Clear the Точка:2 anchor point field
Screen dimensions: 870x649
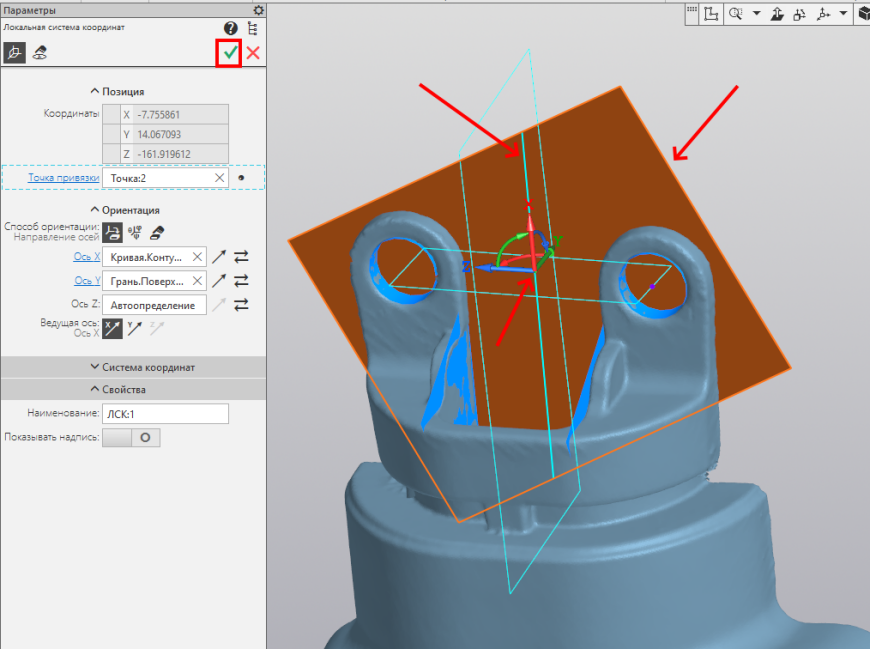[x=220, y=178]
